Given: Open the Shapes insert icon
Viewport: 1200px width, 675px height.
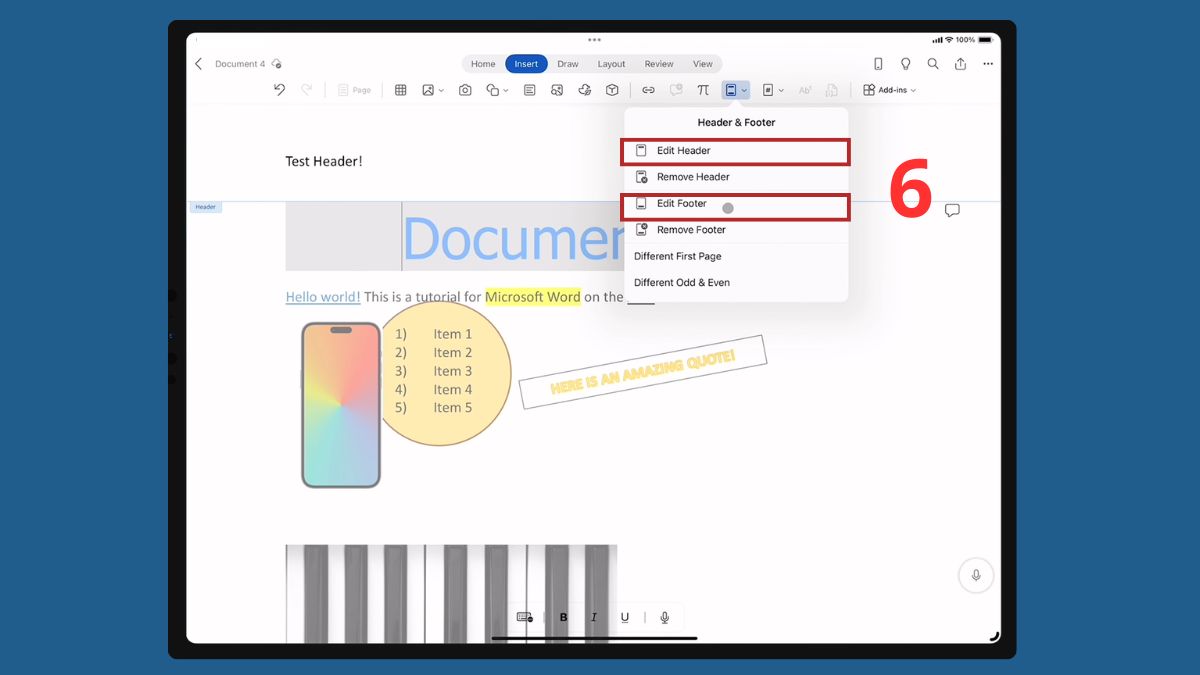Looking at the screenshot, I should (492, 90).
